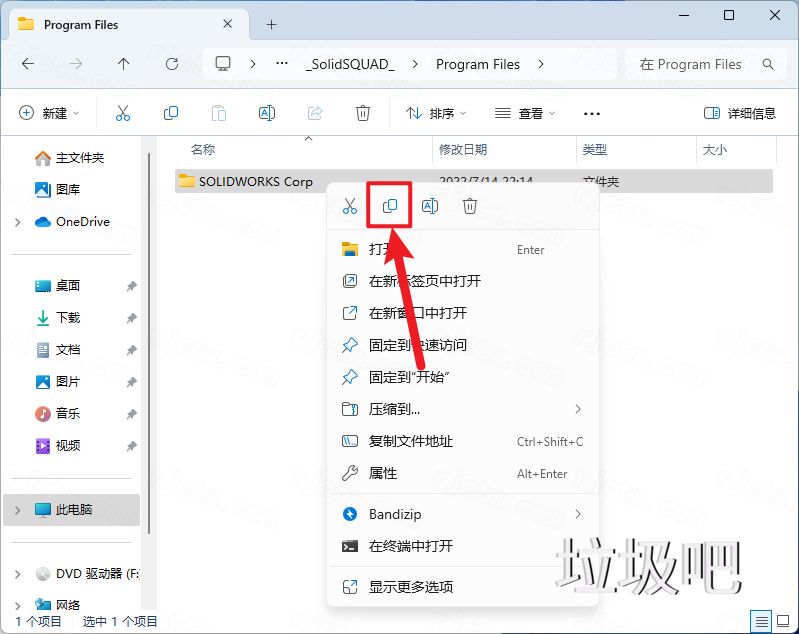Click the Copy icon in the toolbar
Viewport: 799px width, 634px height.
(x=171, y=113)
